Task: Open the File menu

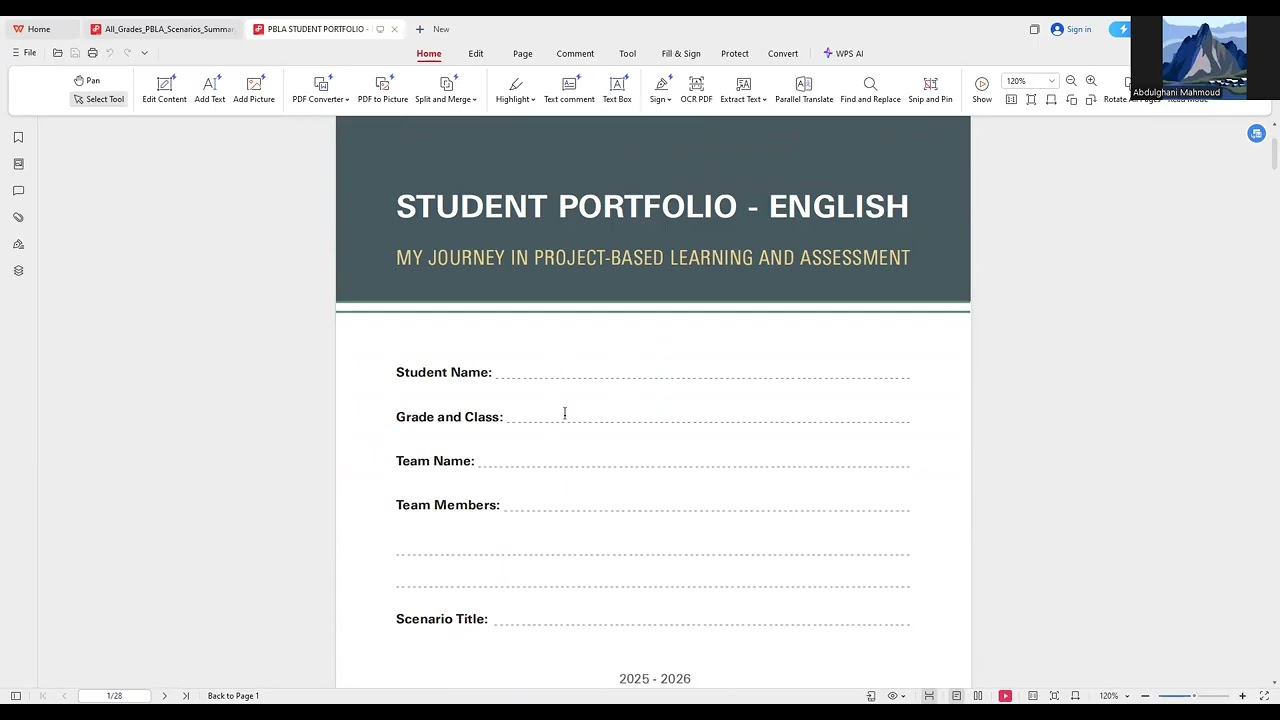Action: pyautogui.click(x=24, y=53)
